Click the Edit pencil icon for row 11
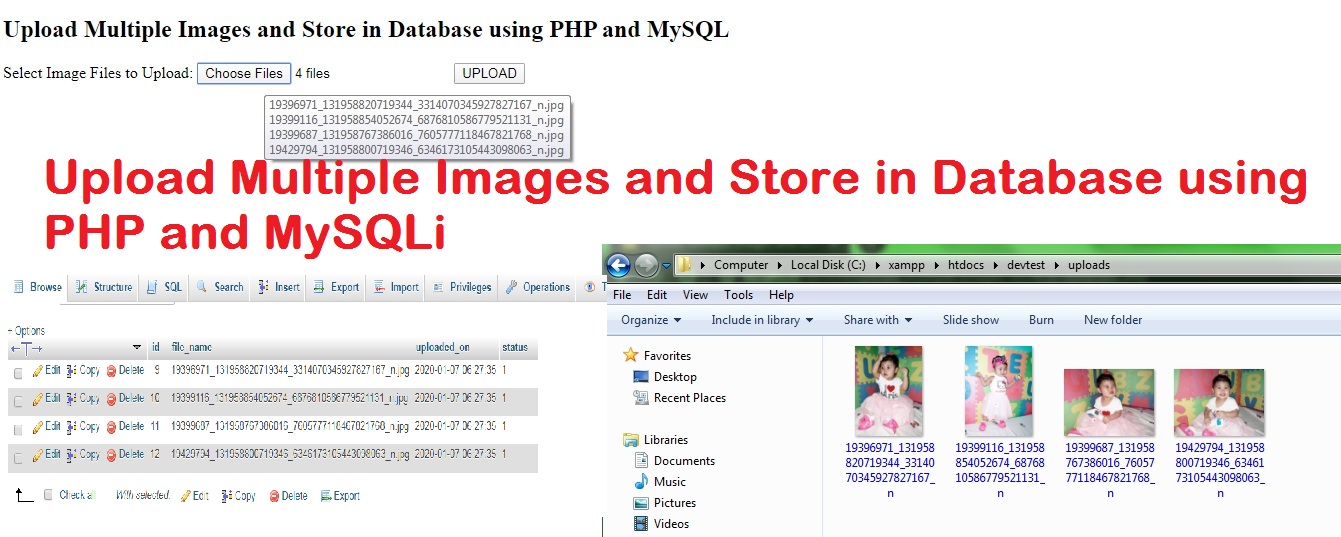 [x=38, y=427]
